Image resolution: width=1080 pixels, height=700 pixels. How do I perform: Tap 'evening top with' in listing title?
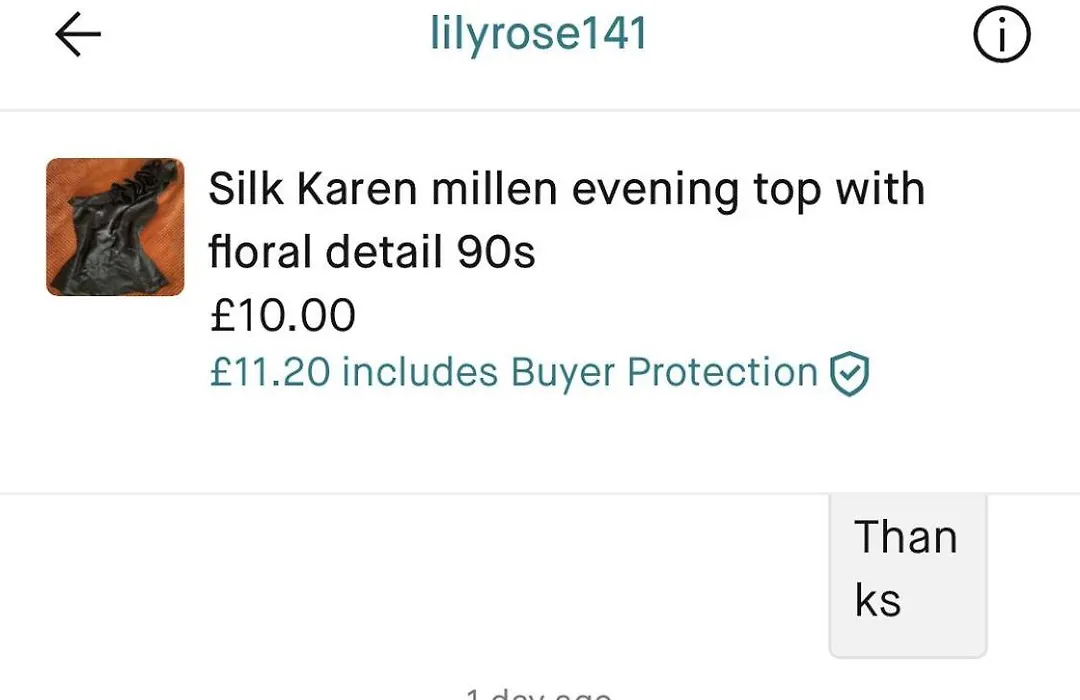(748, 190)
